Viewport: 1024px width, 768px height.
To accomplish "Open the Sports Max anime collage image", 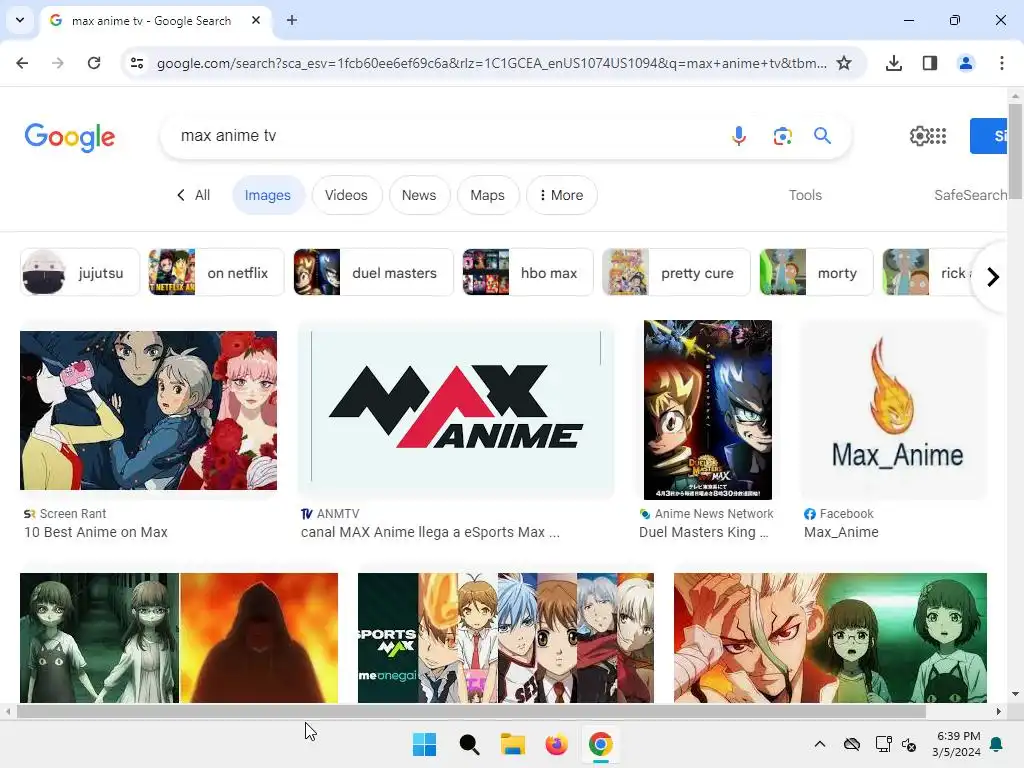I will [505, 638].
